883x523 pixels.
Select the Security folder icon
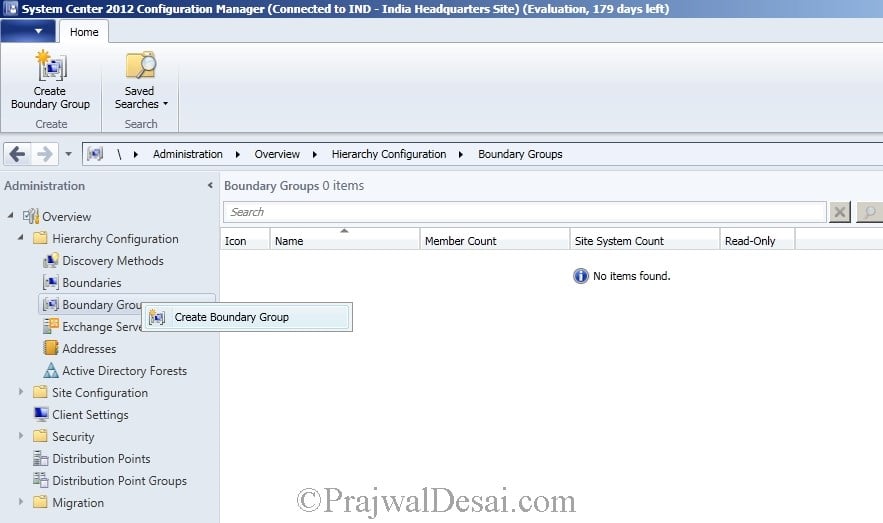[40, 436]
